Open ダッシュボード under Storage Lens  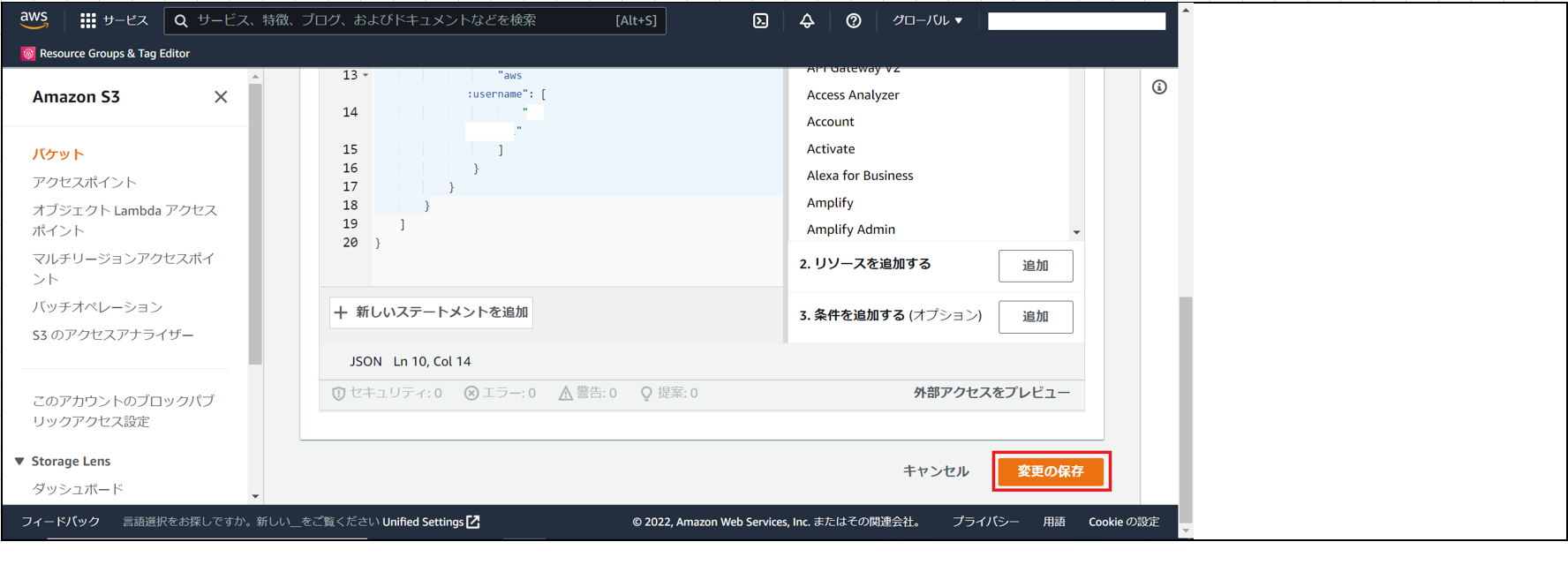click(x=78, y=489)
